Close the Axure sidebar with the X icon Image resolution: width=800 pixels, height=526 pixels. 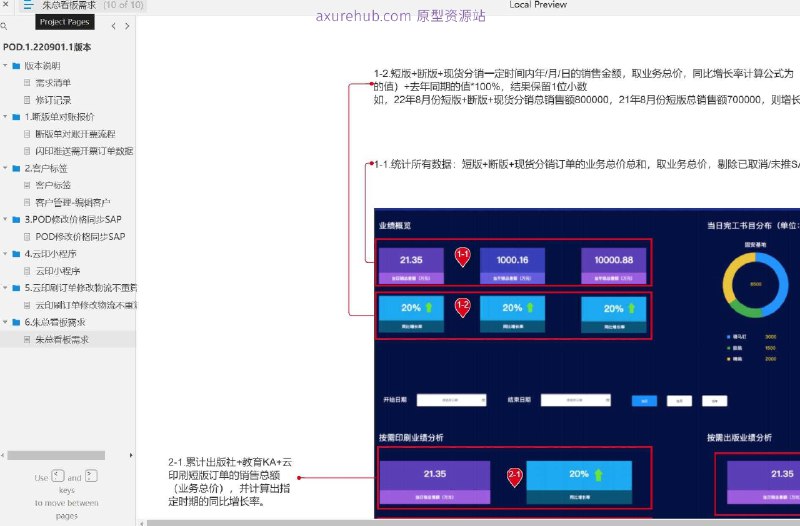6,4
